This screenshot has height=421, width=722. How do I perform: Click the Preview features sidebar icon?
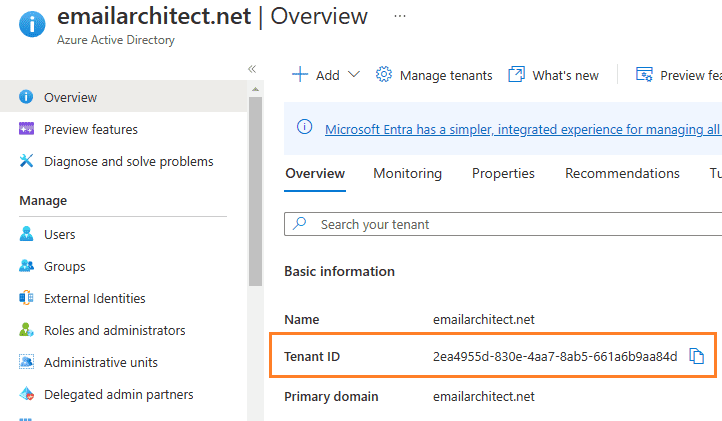click(x=26, y=129)
